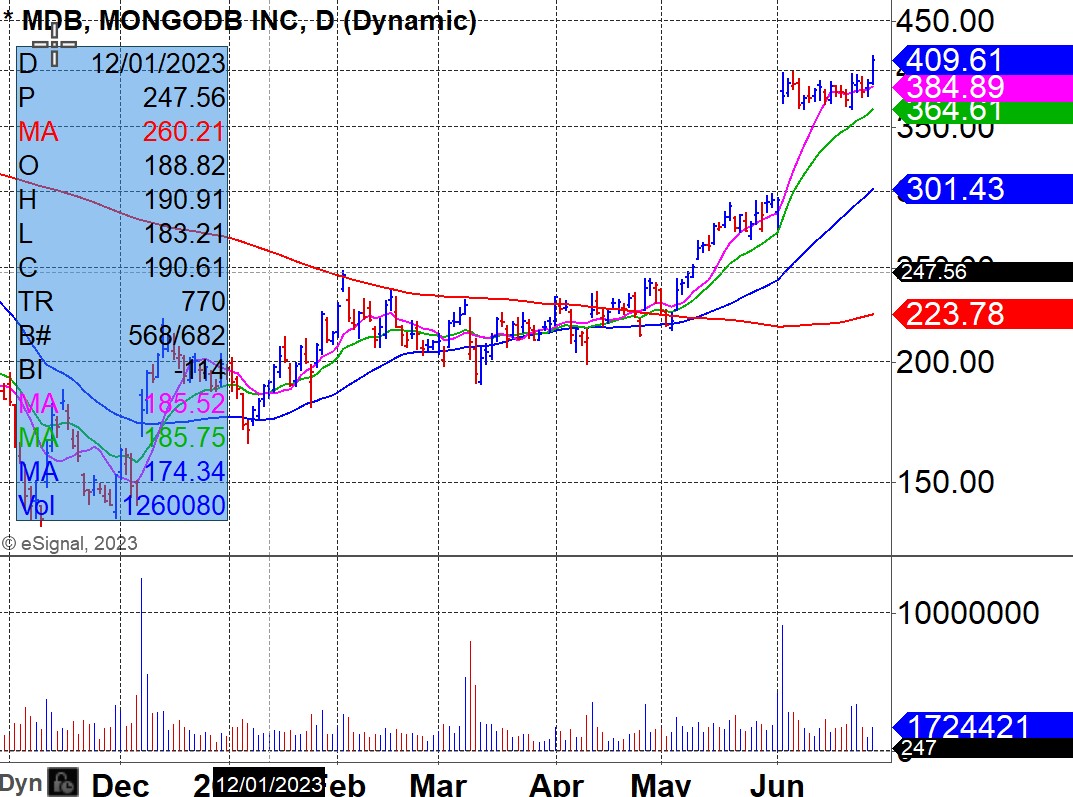This screenshot has height=797, width=1073.
Task: Select the magenta 384.89 moving average tag
Action: [983, 87]
